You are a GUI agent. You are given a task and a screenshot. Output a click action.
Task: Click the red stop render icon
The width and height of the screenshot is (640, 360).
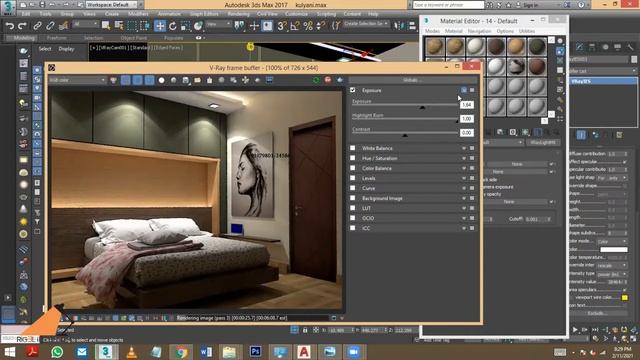pyautogui.click(x=328, y=80)
